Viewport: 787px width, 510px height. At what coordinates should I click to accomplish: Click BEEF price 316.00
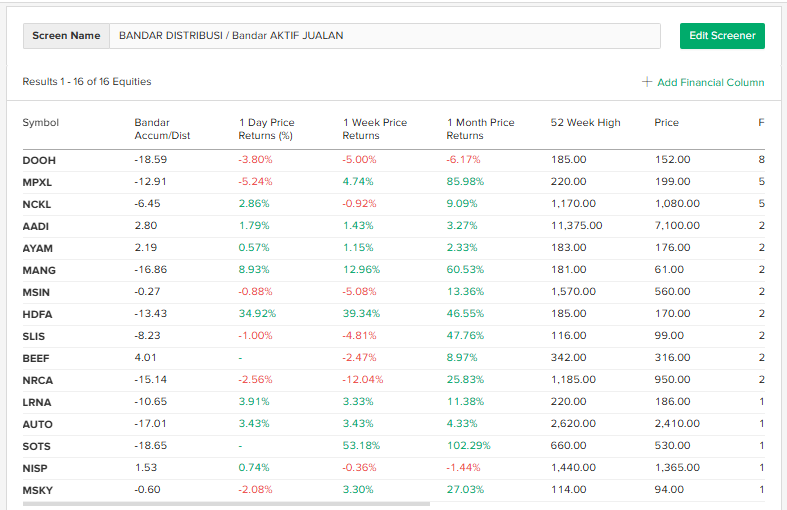673,358
